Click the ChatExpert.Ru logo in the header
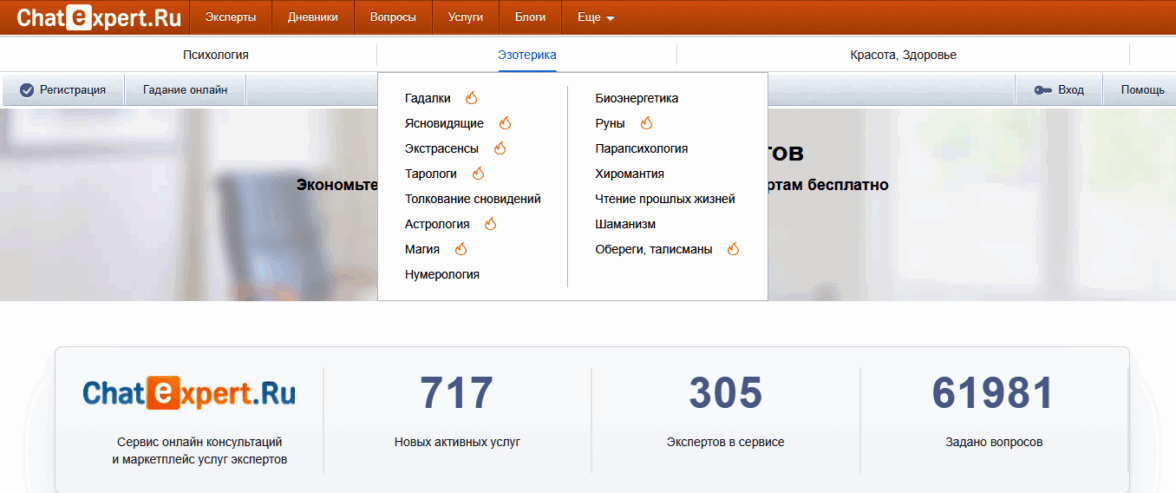This screenshot has width=1176, height=493. (x=98, y=18)
